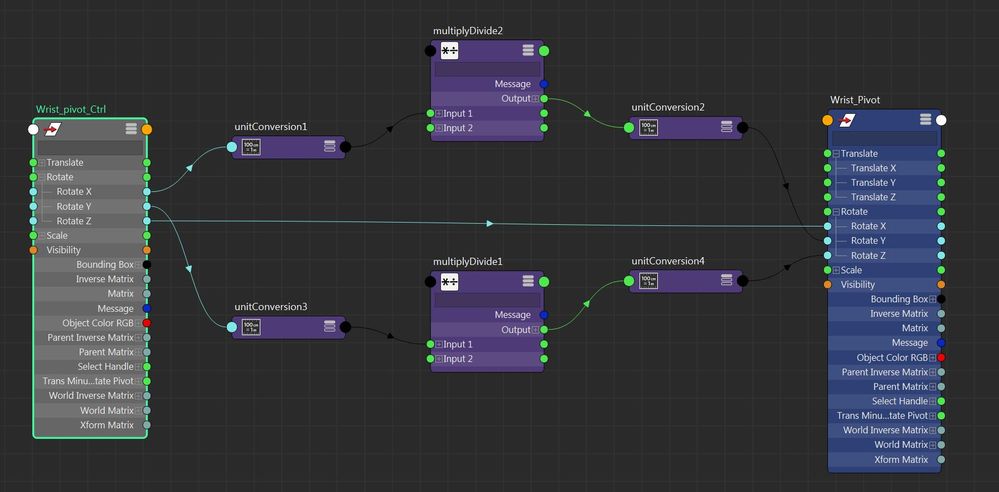Viewport: 999px width, 492px height.
Task: Click black output port of unitConversion4
Action: (x=742, y=280)
